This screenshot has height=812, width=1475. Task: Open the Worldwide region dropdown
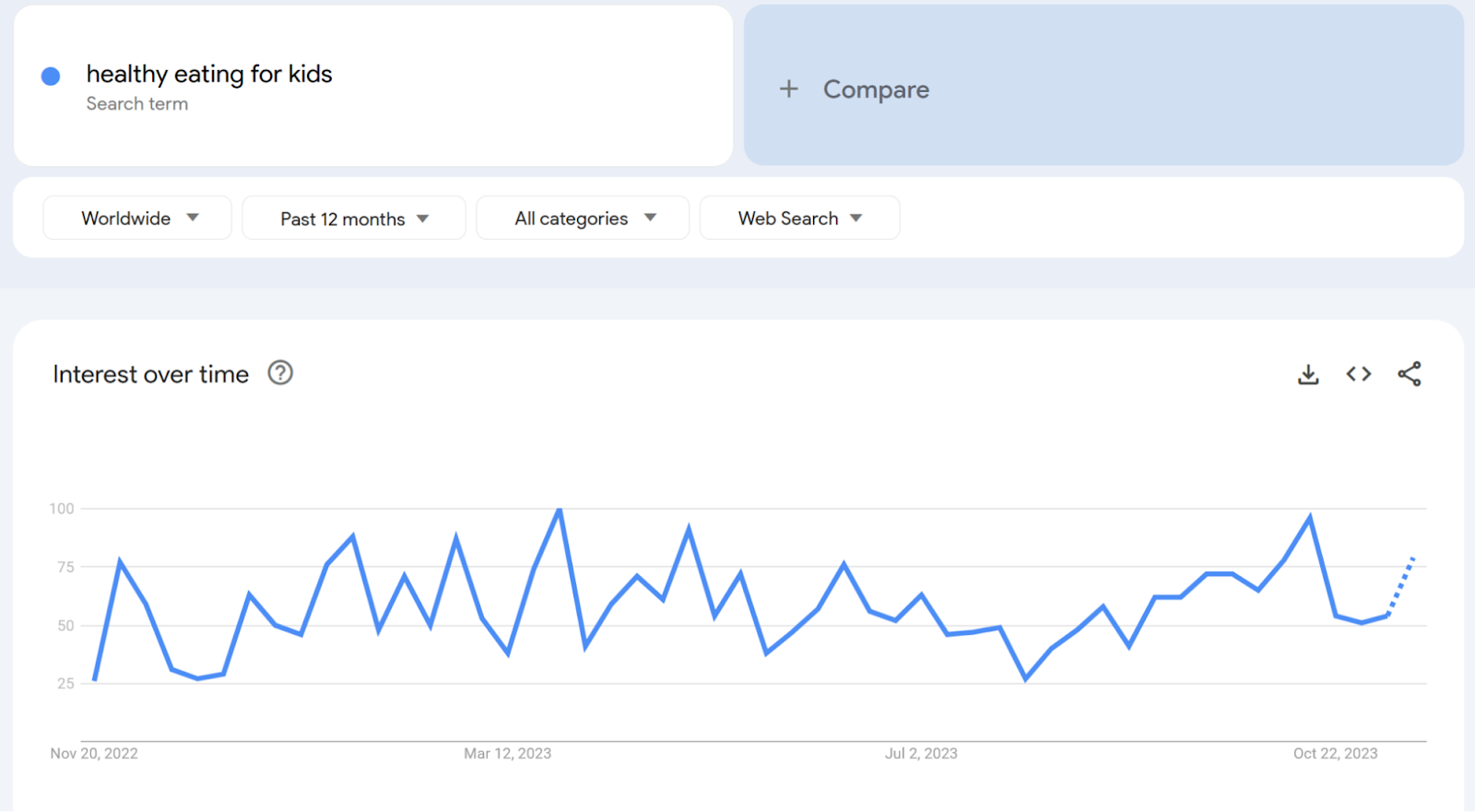coord(136,218)
